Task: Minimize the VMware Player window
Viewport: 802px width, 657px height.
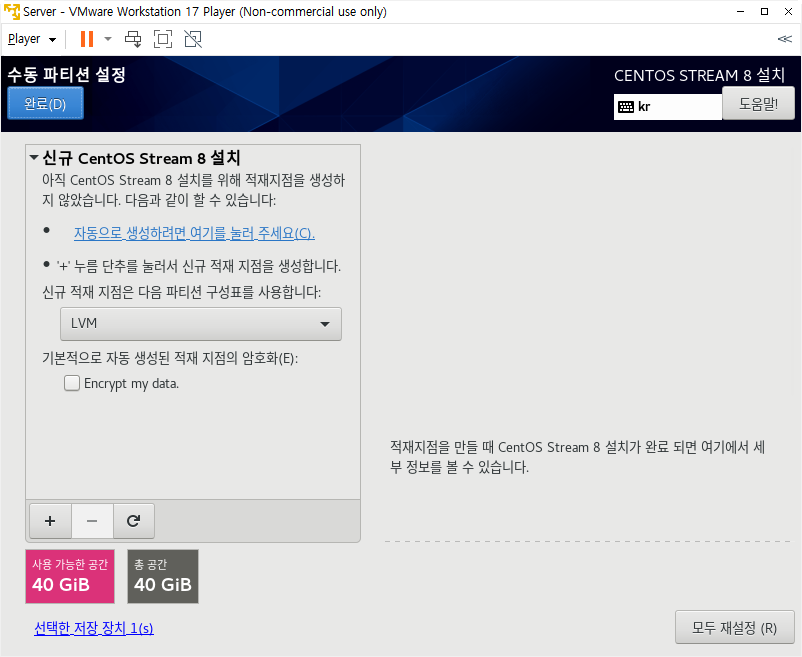Action: tap(740, 11)
